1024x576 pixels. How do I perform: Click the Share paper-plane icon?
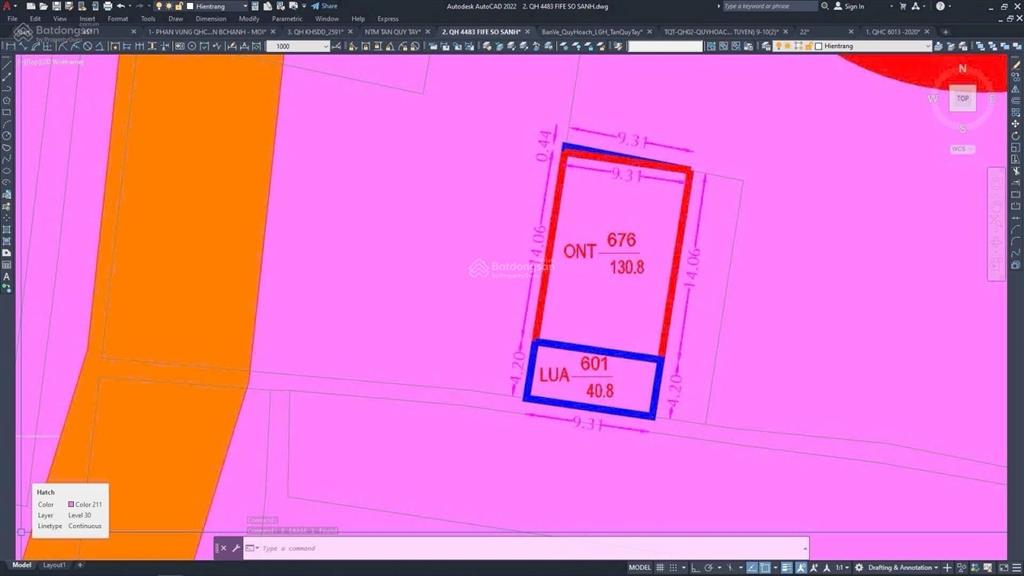pyautogui.click(x=315, y=6)
